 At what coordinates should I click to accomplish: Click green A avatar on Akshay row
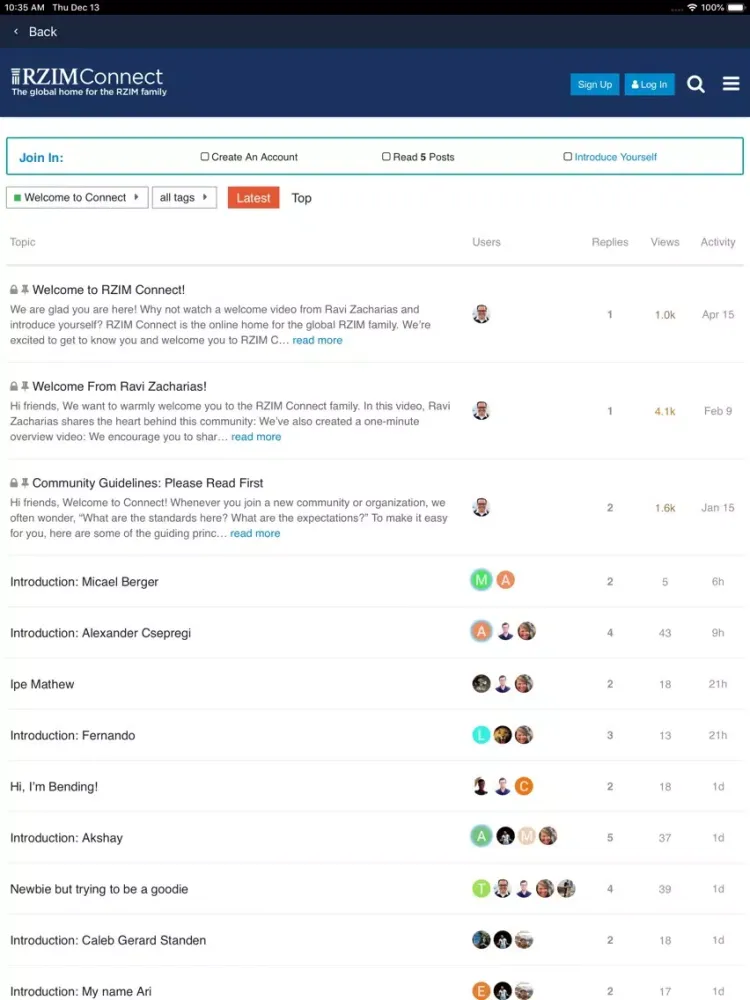click(482, 836)
